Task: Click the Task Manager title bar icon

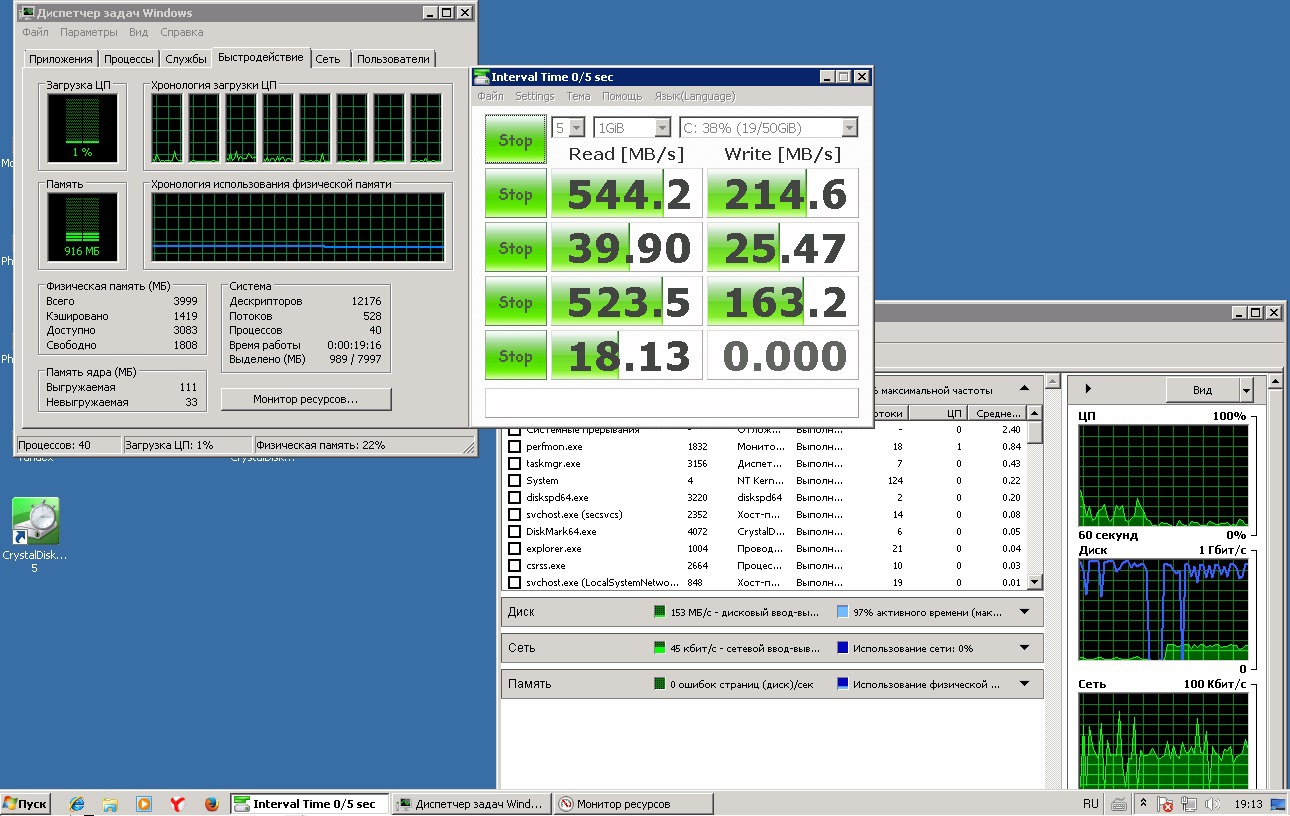Action: [26, 13]
